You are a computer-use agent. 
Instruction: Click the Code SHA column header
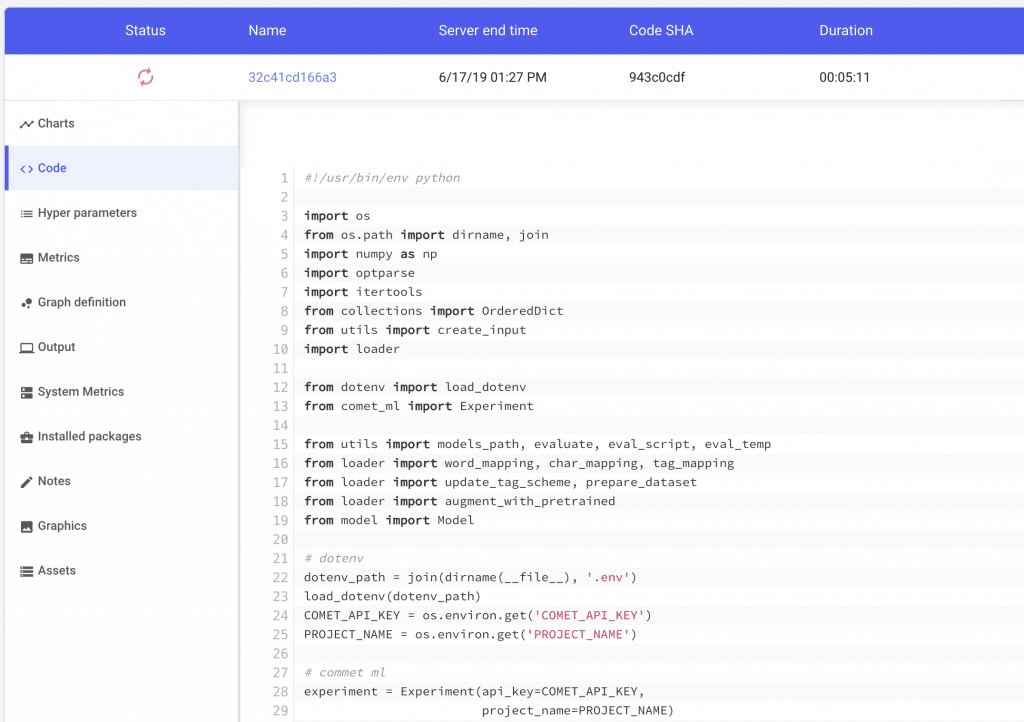coord(661,30)
